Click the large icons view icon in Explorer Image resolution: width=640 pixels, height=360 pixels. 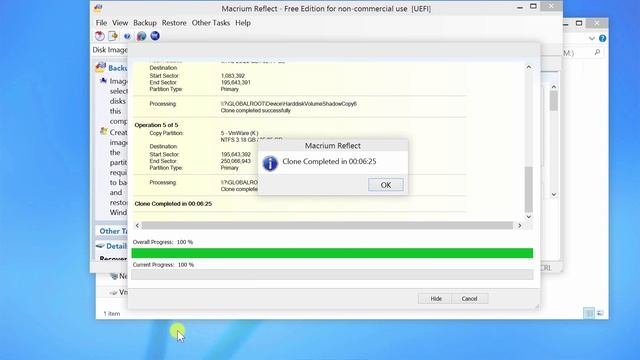point(600,313)
